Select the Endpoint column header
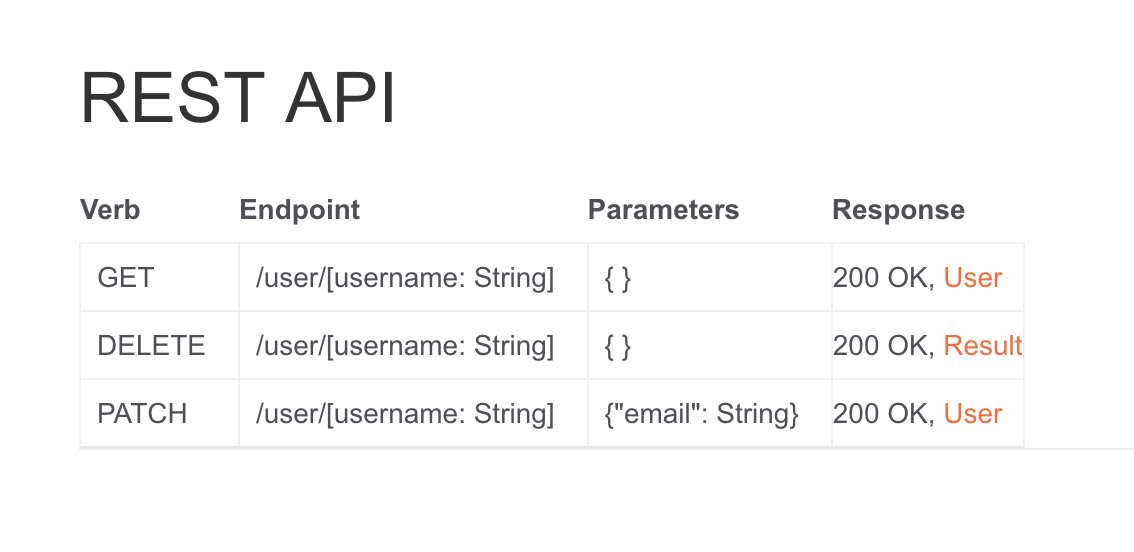This screenshot has height=552, width=1134. coord(299,209)
